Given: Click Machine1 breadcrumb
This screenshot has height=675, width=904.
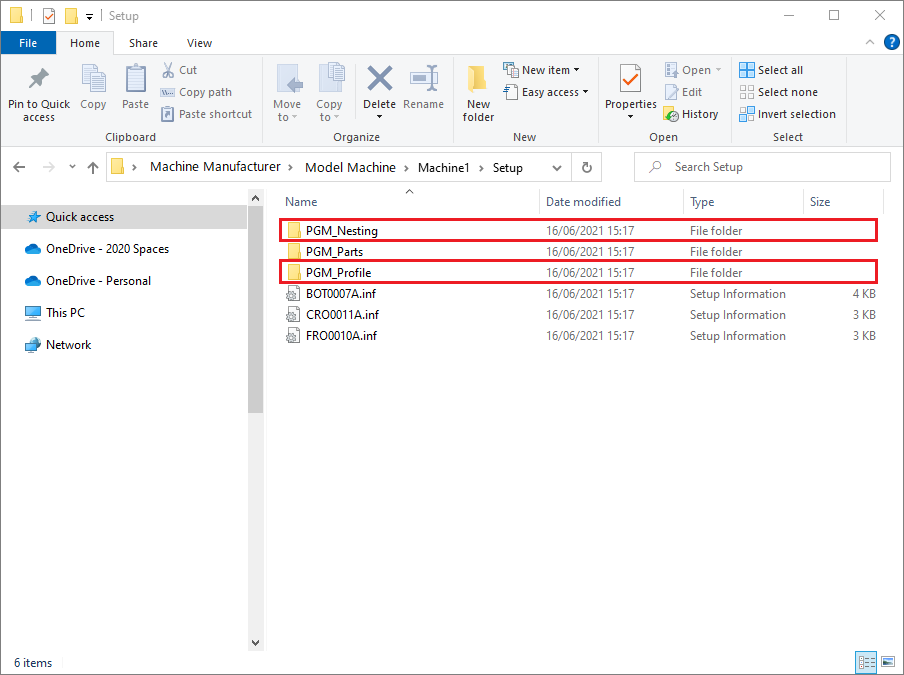Looking at the screenshot, I should coord(443,167).
